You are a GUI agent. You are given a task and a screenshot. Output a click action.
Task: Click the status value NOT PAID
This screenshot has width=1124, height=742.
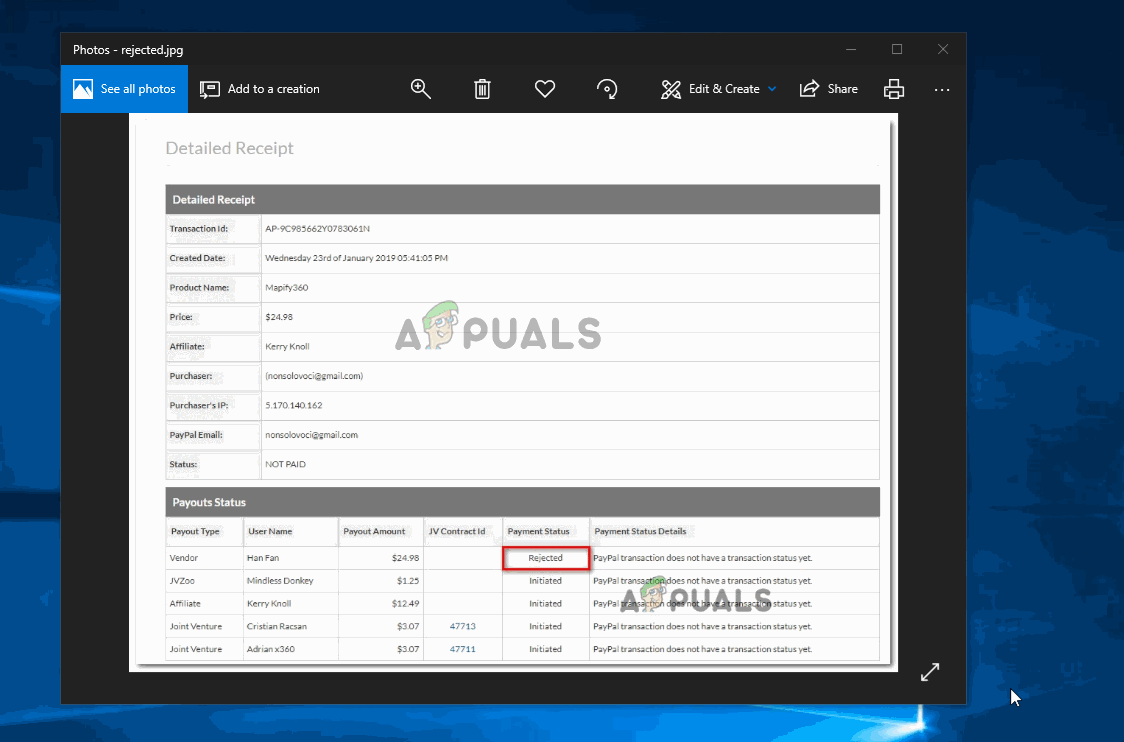coord(285,464)
